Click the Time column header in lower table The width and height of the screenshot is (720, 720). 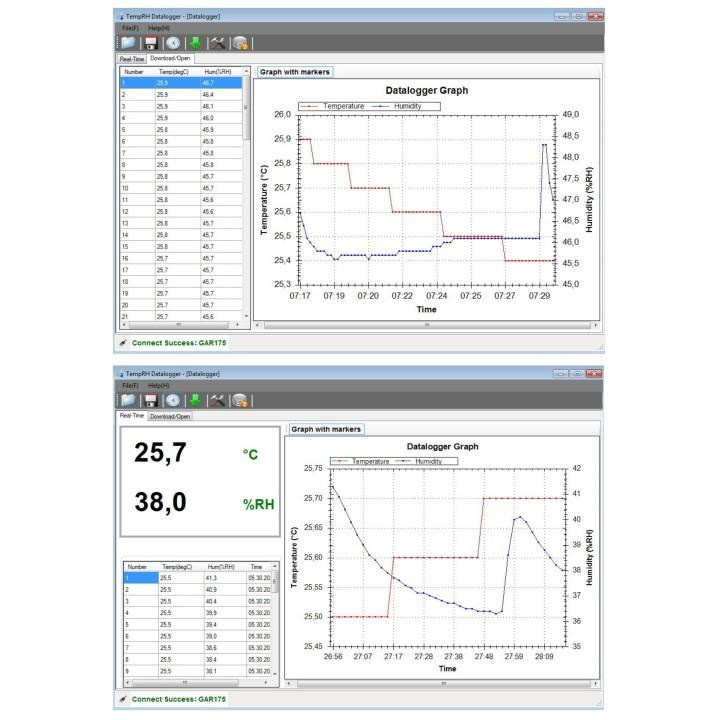(x=258, y=566)
